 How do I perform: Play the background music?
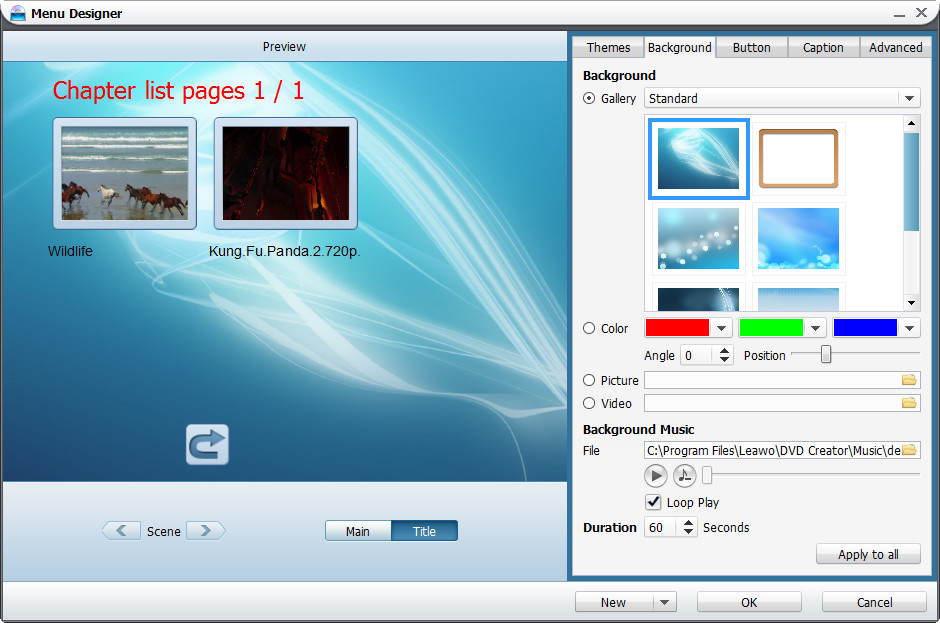[655, 476]
